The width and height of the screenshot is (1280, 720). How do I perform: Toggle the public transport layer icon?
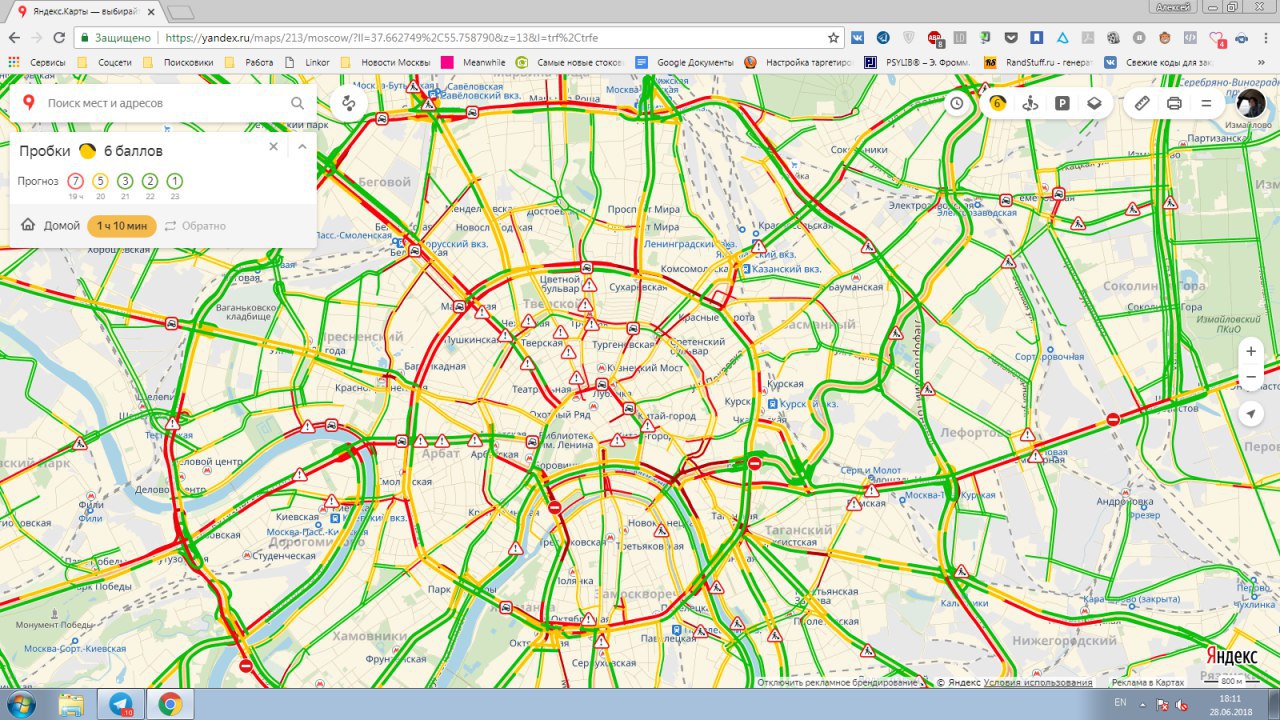[x=1031, y=103]
